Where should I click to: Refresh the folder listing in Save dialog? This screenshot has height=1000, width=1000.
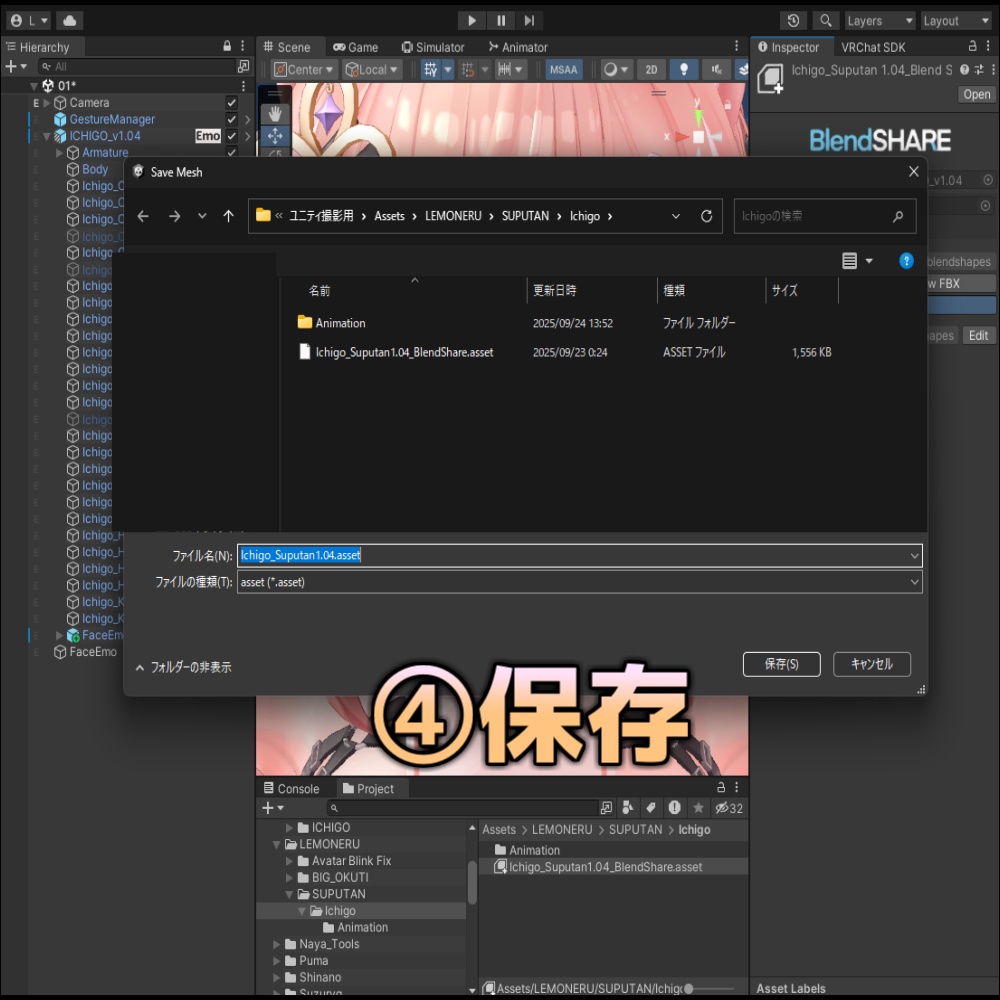click(706, 216)
